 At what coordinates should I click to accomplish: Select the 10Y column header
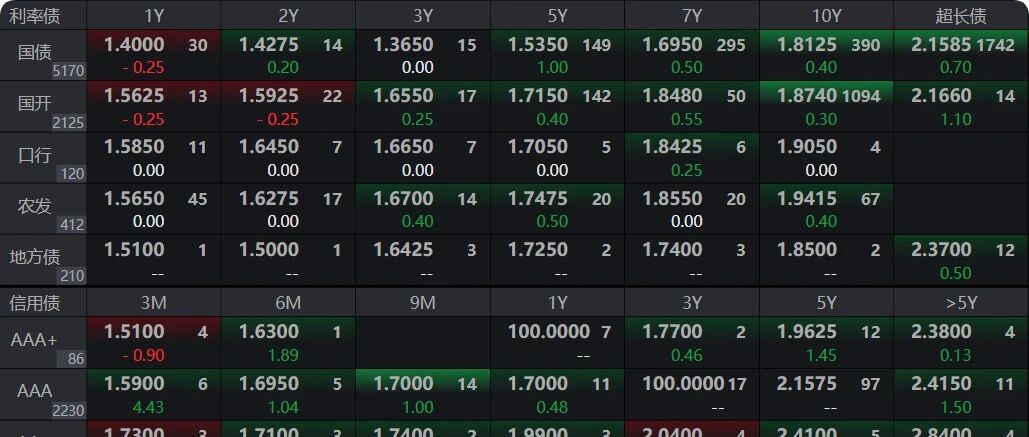coord(826,16)
